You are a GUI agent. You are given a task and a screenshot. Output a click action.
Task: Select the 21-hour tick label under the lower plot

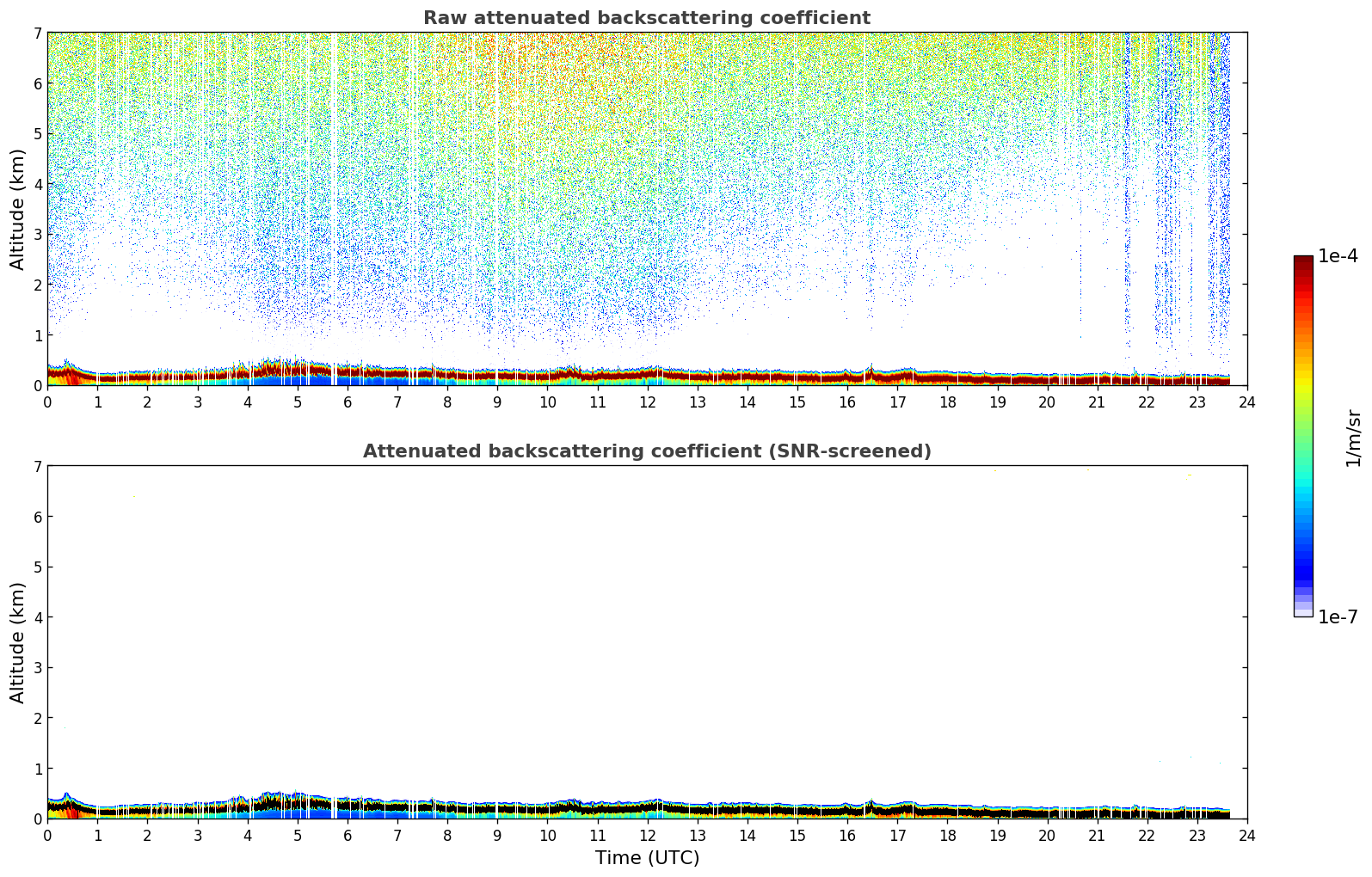click(1097, 835)
